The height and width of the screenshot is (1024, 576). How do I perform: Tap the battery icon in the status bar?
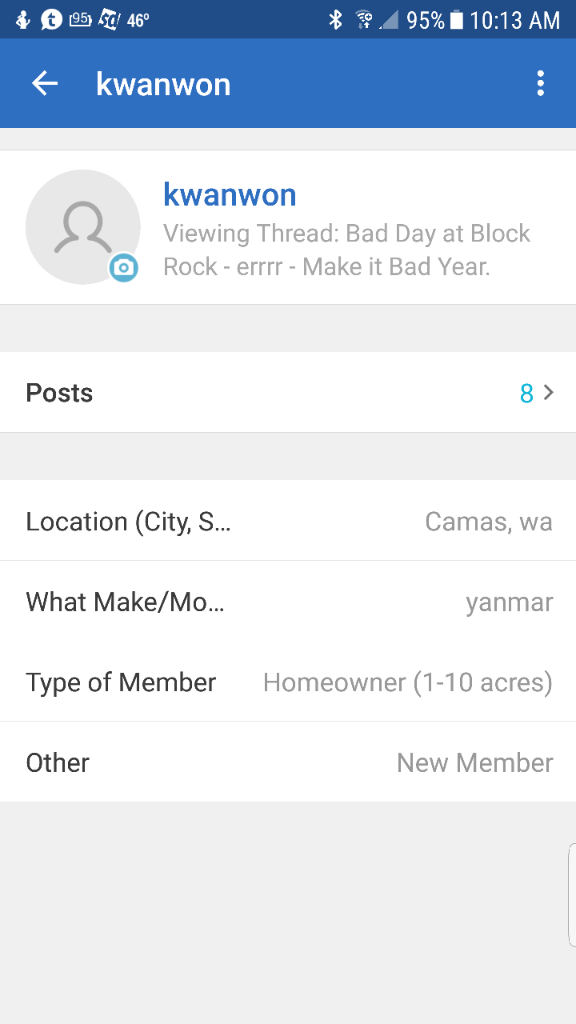[x=457, y=20]
